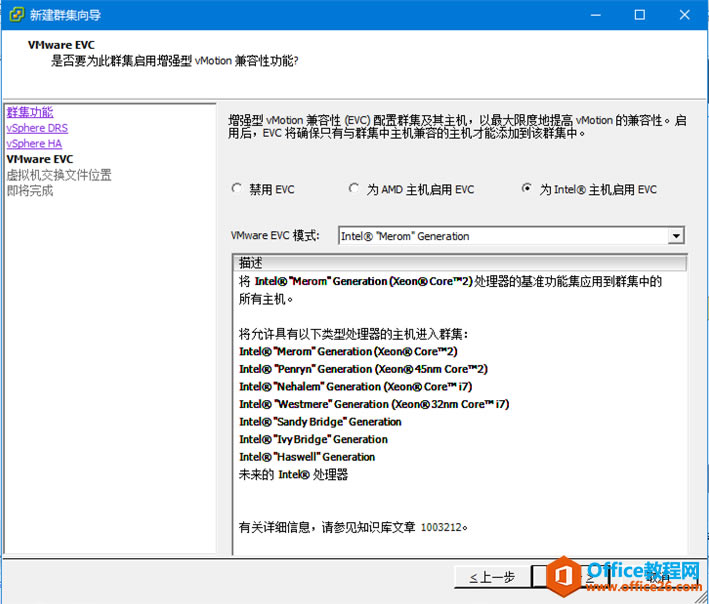The image size is (709, 604).
Task: Click 虚拟机交换文件位置 step in sidebar
Action: 59,175
